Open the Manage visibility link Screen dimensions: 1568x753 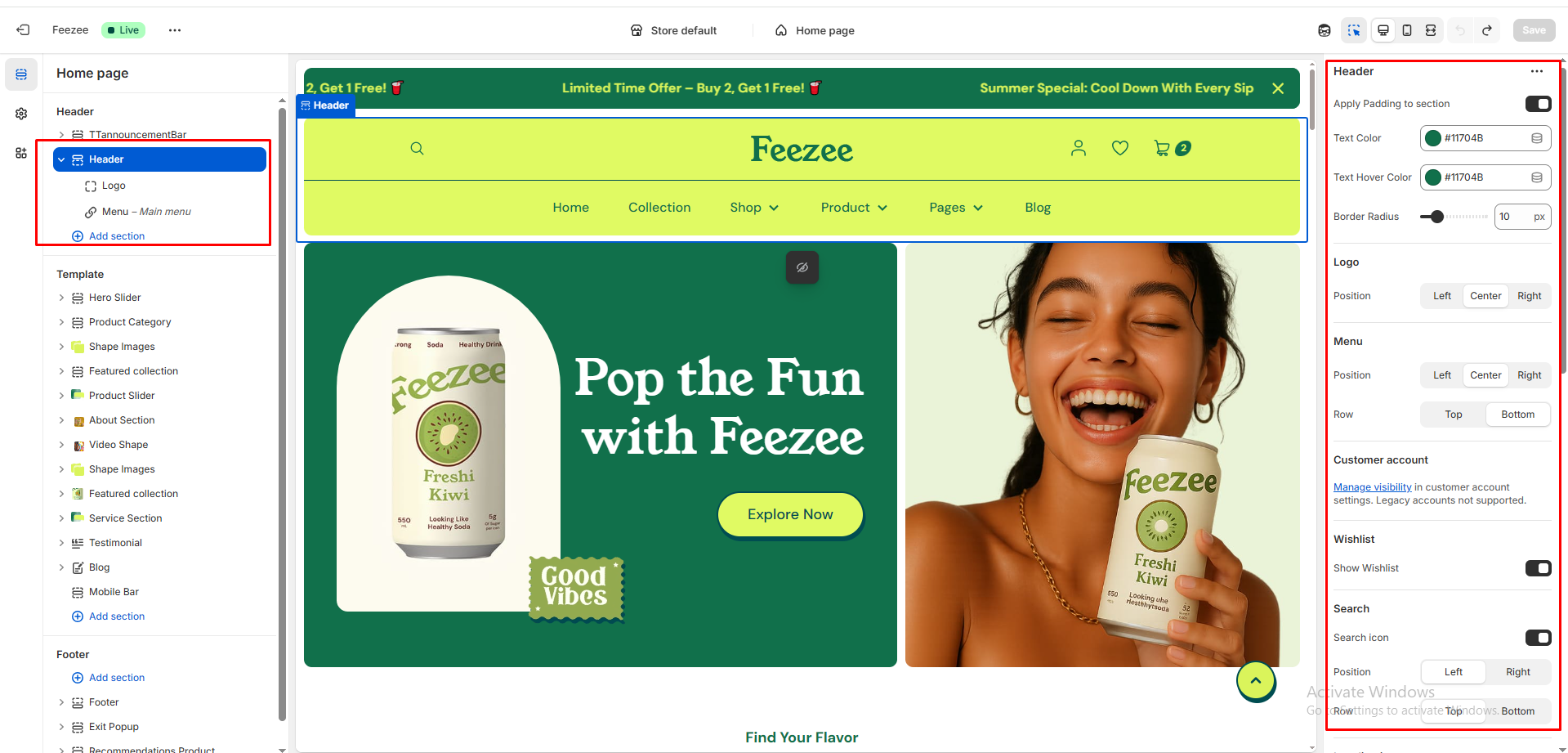(1372, 487)
